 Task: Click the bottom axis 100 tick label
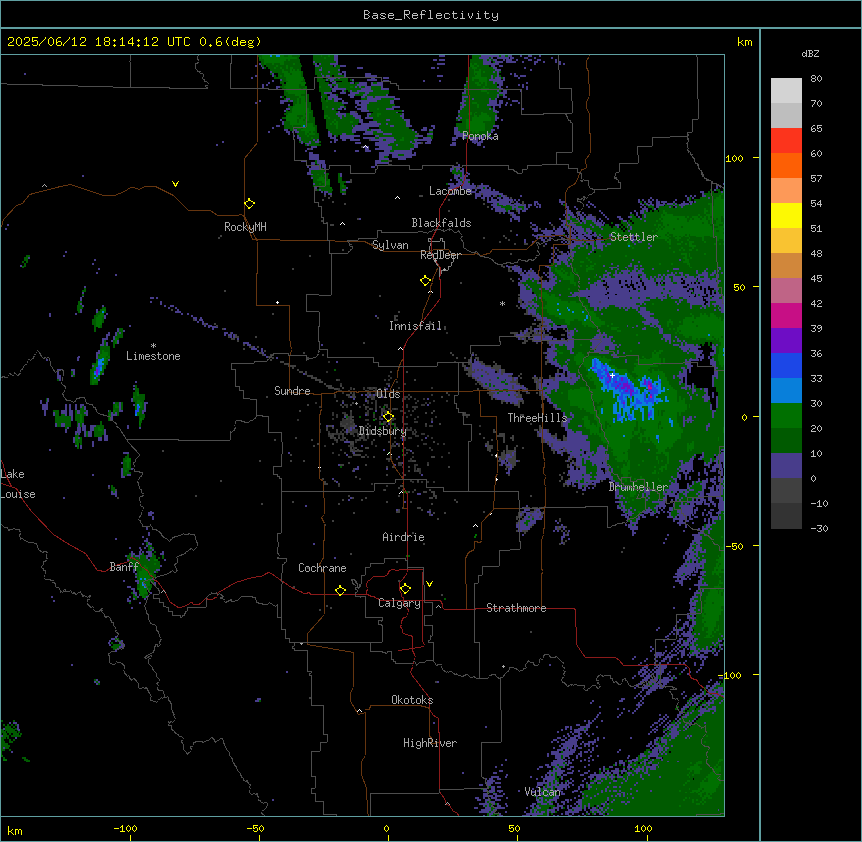click(x=643, y=828)
